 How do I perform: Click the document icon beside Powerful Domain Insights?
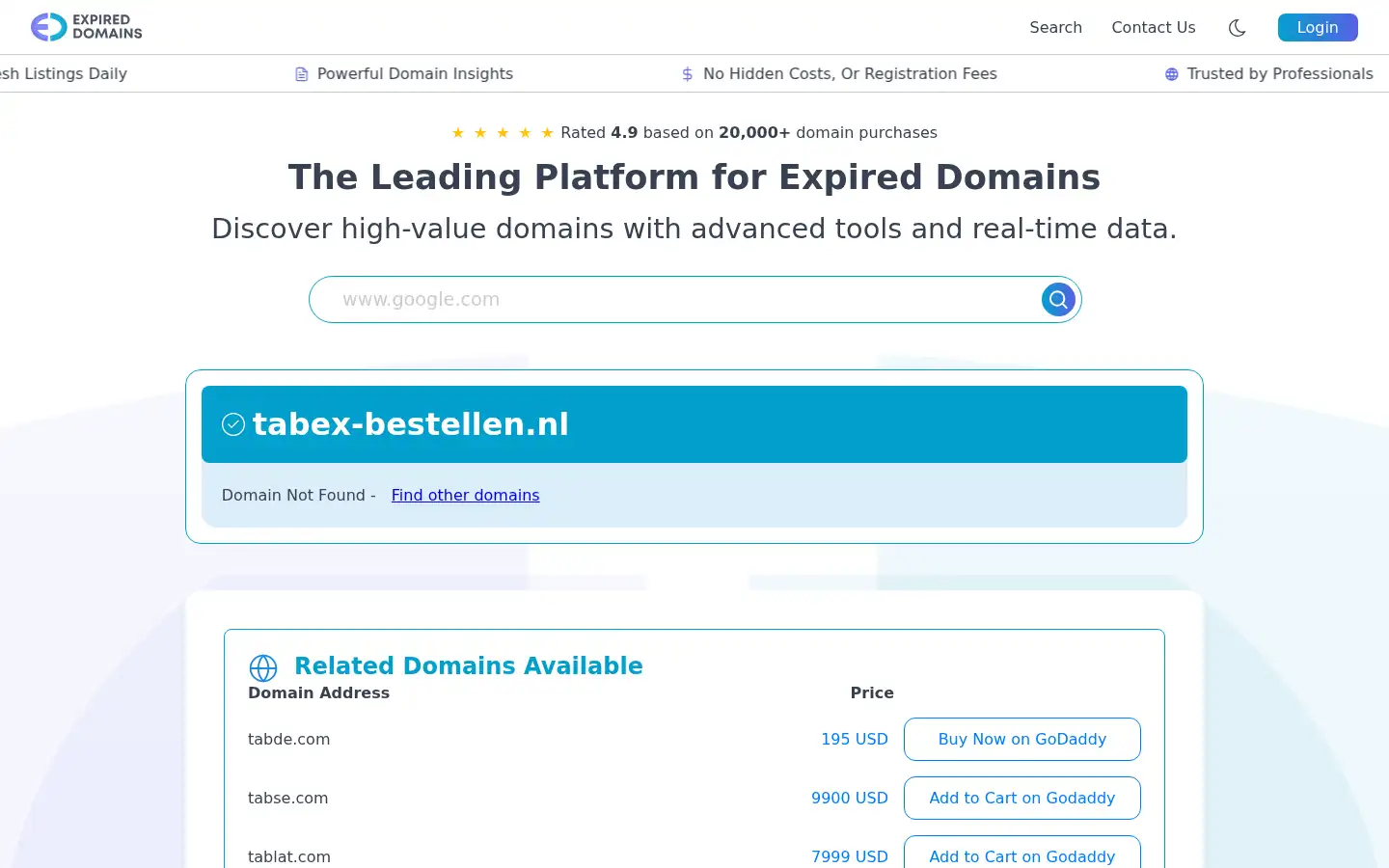coord(302,74)
